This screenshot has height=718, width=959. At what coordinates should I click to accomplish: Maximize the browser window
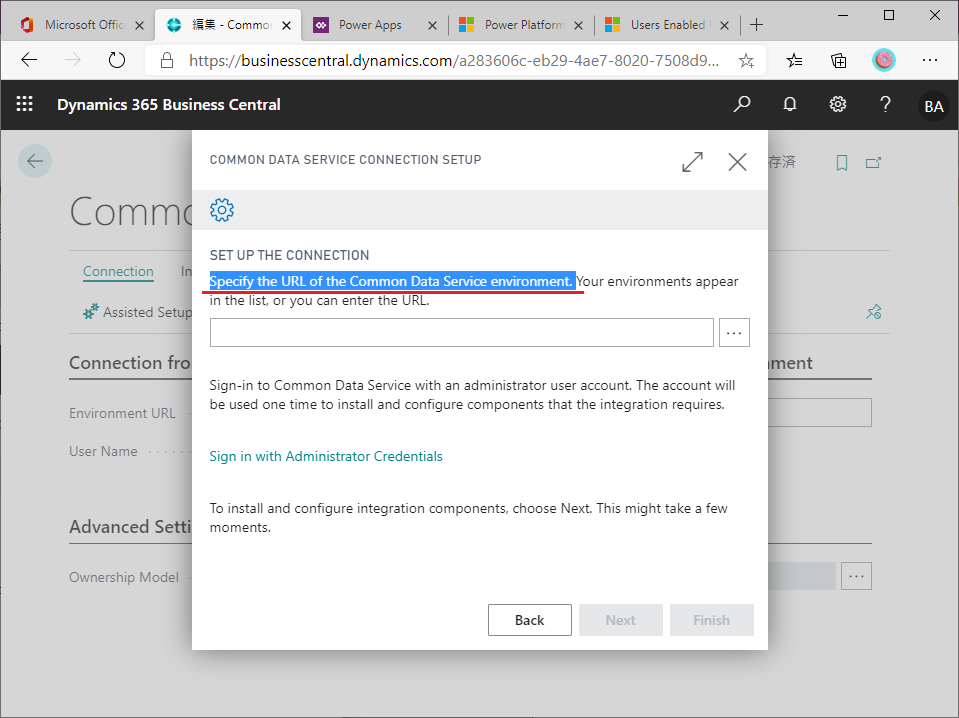(889, 15)
